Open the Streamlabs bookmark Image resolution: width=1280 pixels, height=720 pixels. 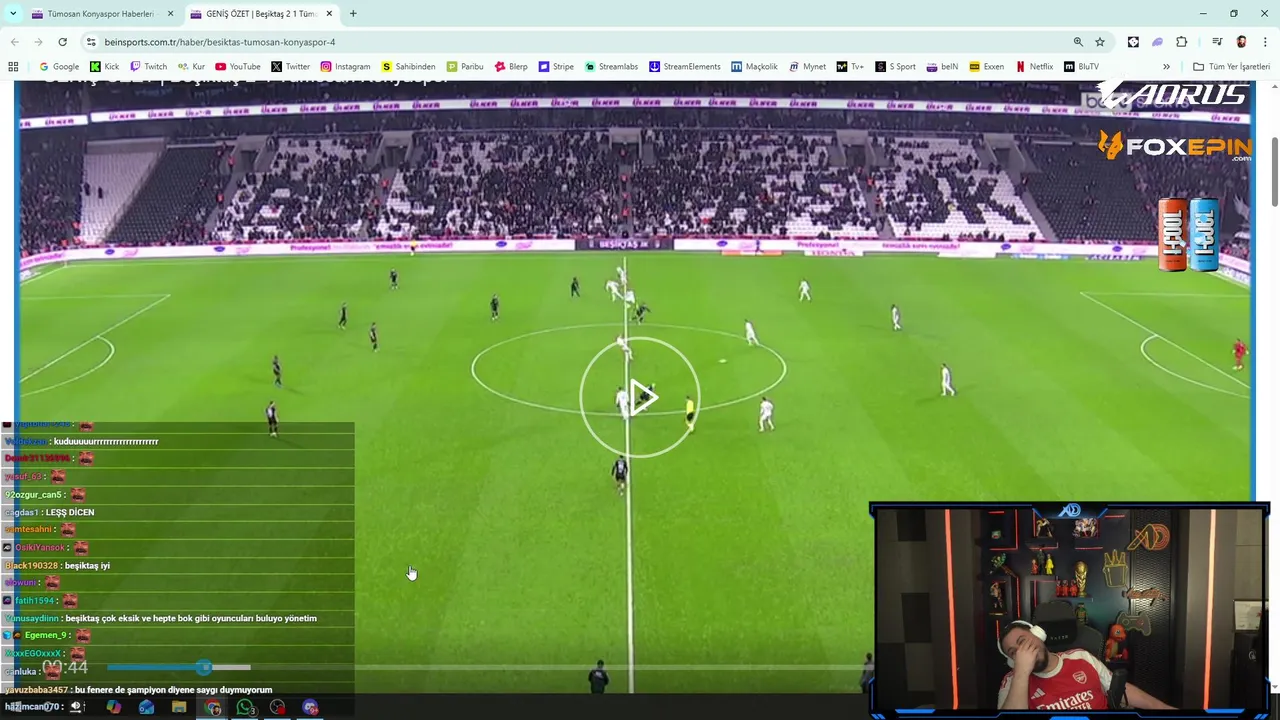pos(611,67)
